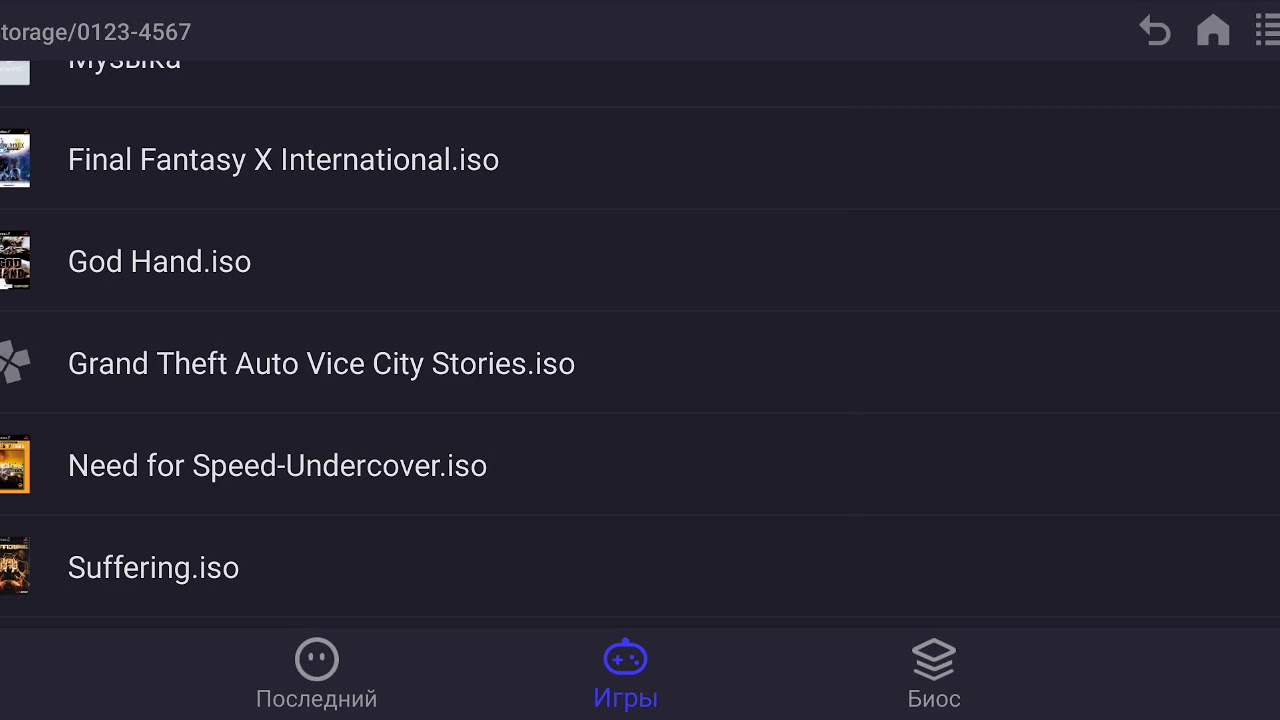
Task: Tap the gamepad Игры icon
Action: [625, 658]
